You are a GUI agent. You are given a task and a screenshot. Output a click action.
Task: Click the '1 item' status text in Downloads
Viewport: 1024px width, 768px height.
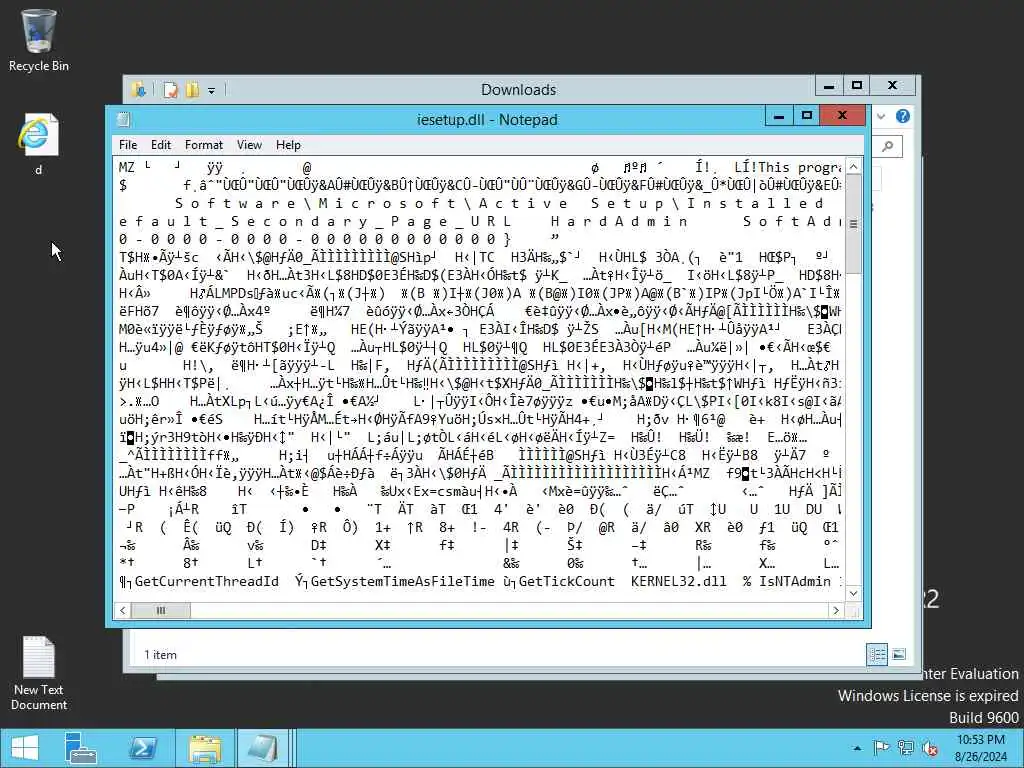click(x=161, y=654)
